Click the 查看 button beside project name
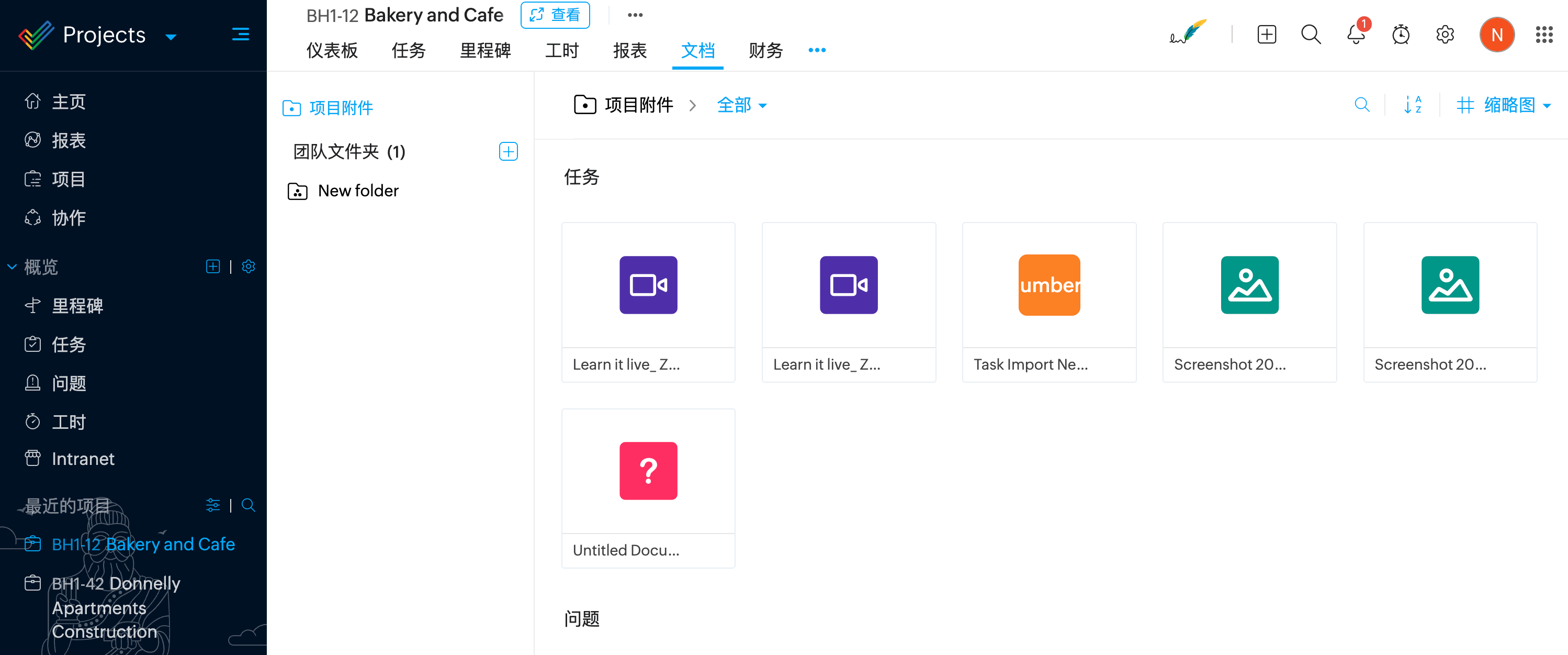The width and height of the screenshot is (1568, 655). (x=555, y=15)
